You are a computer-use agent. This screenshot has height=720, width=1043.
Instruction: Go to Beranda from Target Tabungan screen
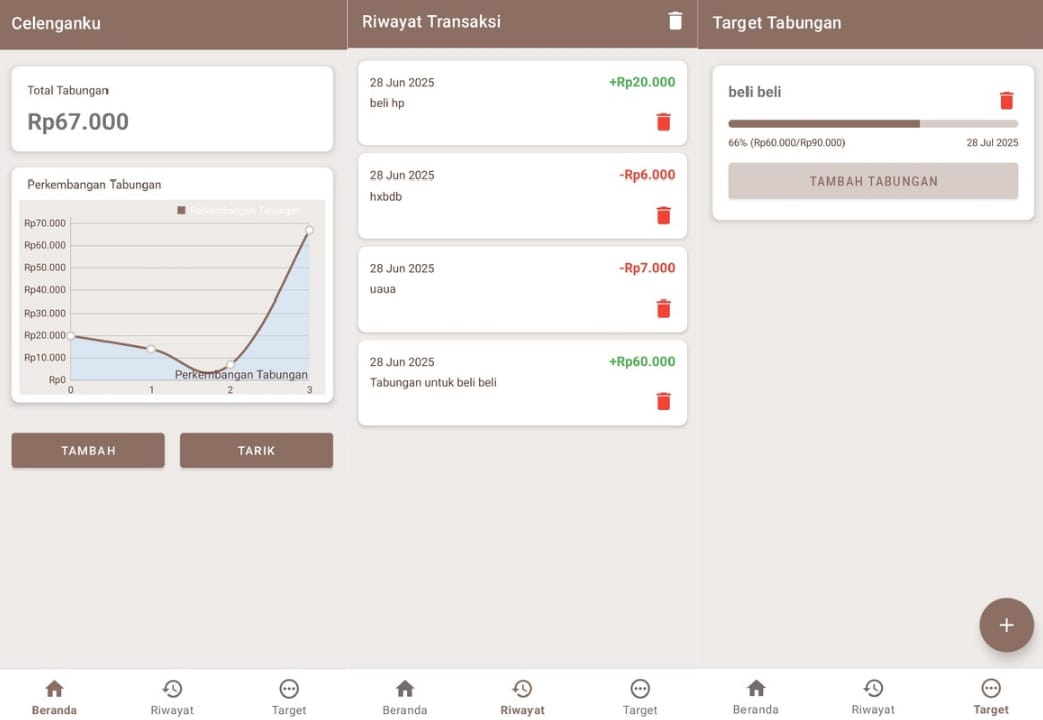756,697
